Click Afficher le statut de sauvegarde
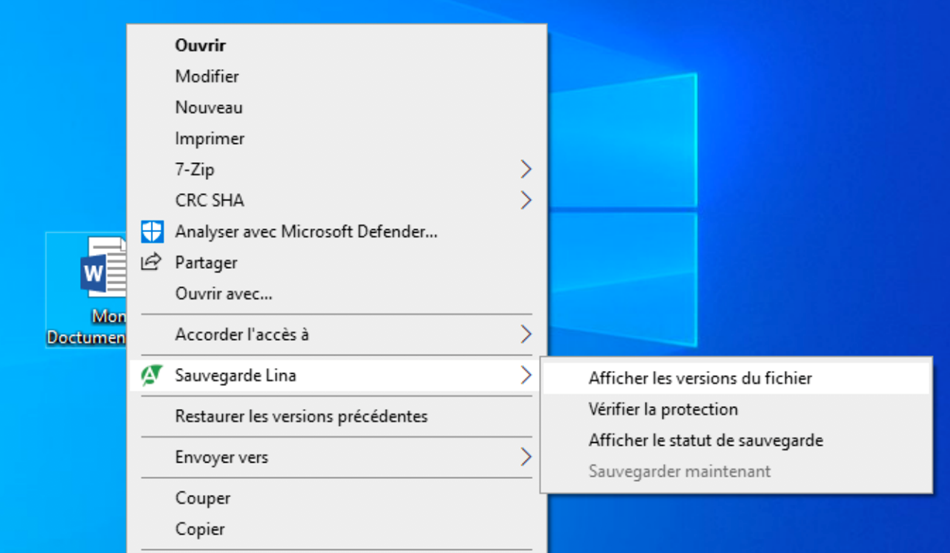The height and width of the screenshot is (553, 950). click(706, 440)
